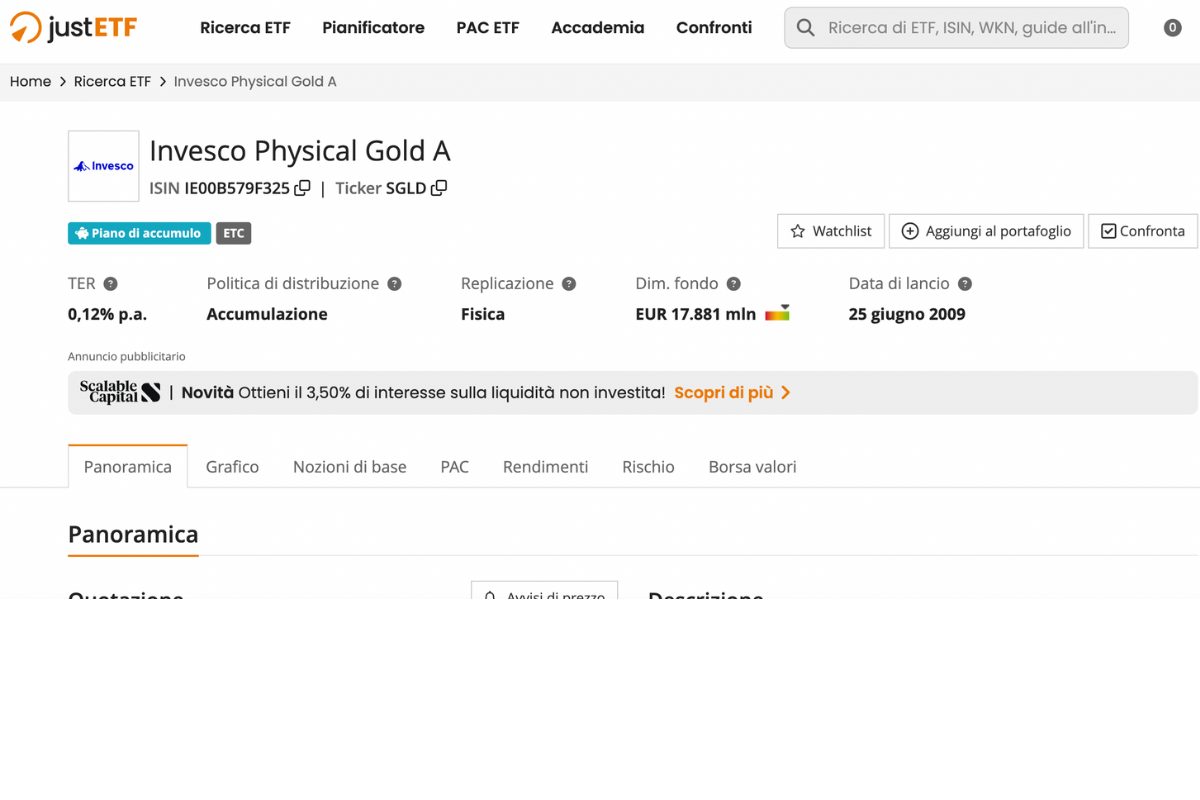Open the Pianificatore menu
Viewport: 1200px width, 800px height.
tap(373, 28)
